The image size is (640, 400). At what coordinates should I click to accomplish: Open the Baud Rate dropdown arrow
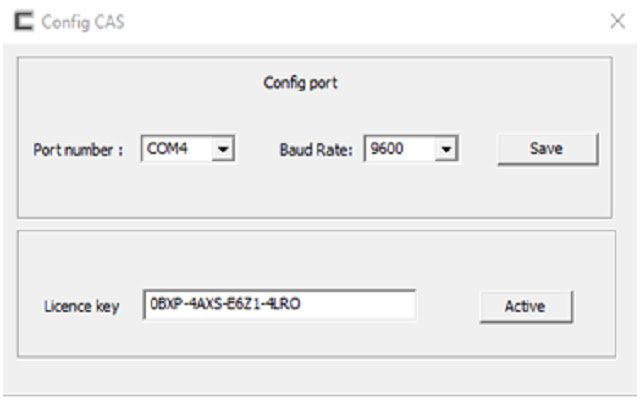pos(446,149)
